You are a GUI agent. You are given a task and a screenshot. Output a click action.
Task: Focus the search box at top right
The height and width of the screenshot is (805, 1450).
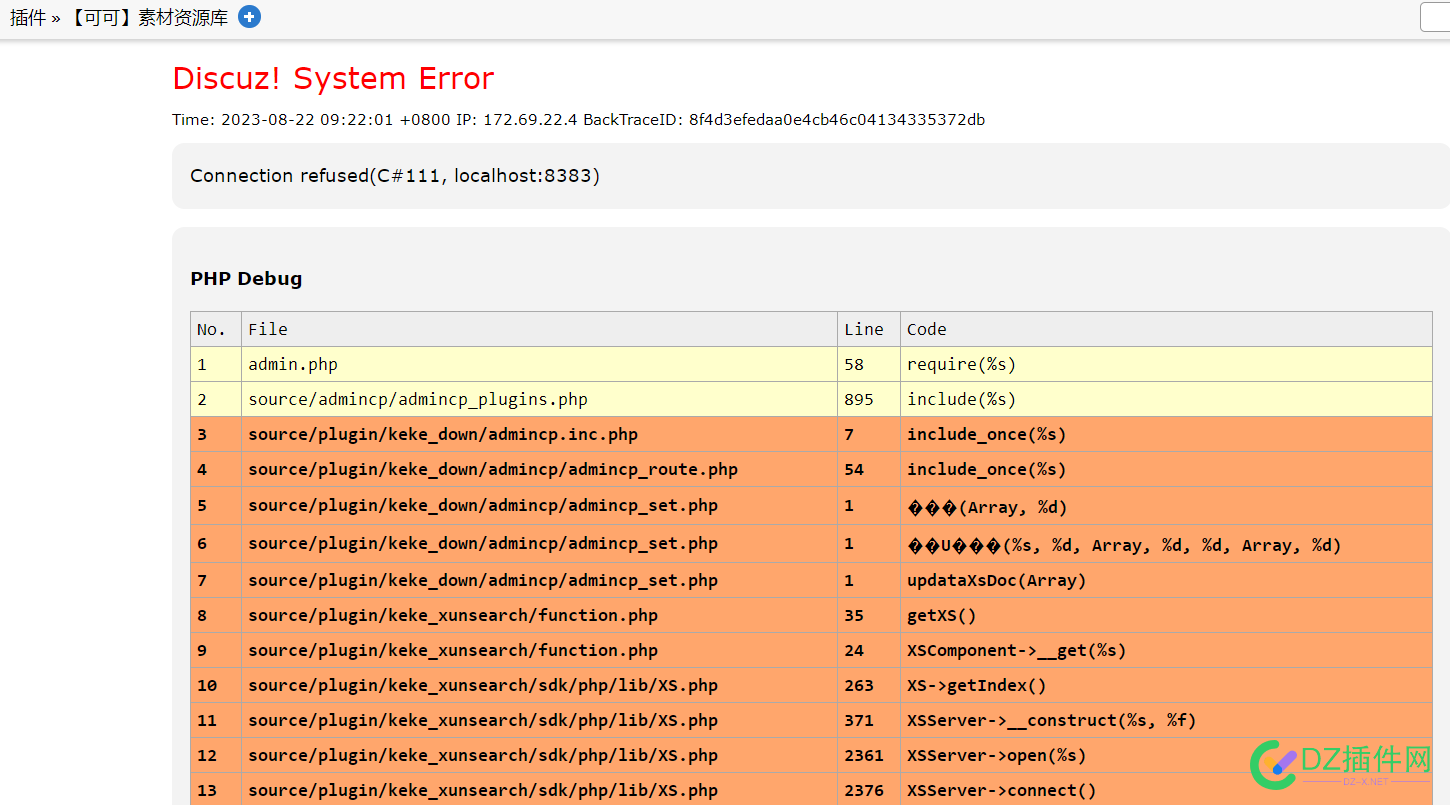pos(1435,18)
